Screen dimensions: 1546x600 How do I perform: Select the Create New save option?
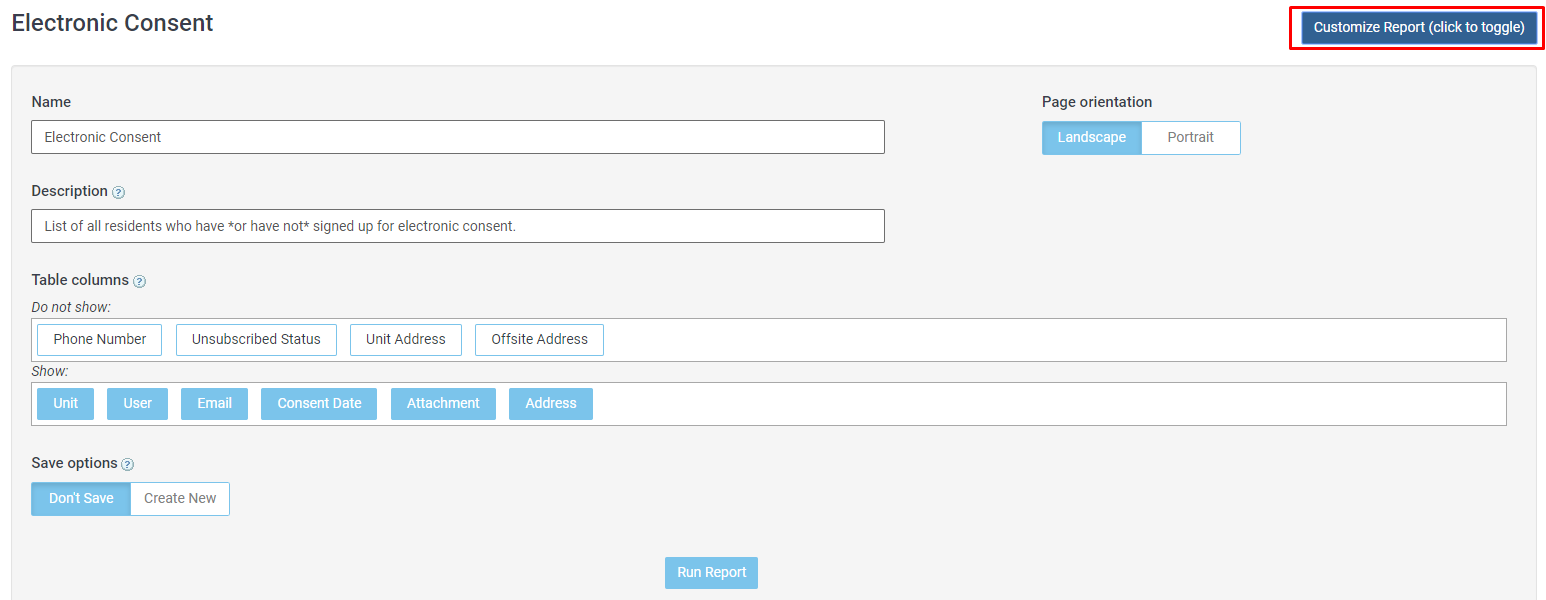point(180,499)
